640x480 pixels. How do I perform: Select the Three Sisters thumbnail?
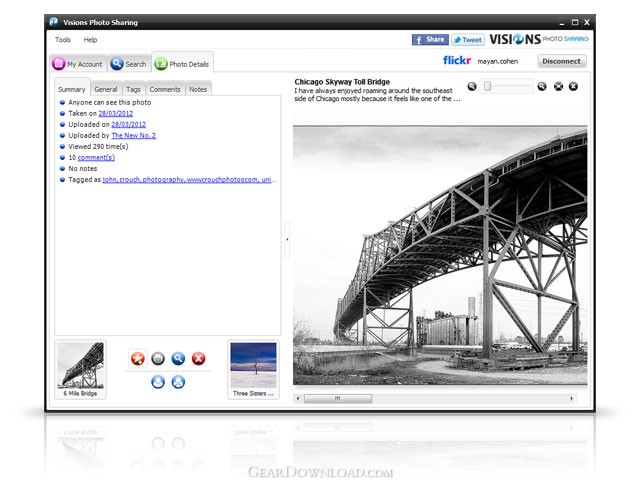tap(252, 368)
